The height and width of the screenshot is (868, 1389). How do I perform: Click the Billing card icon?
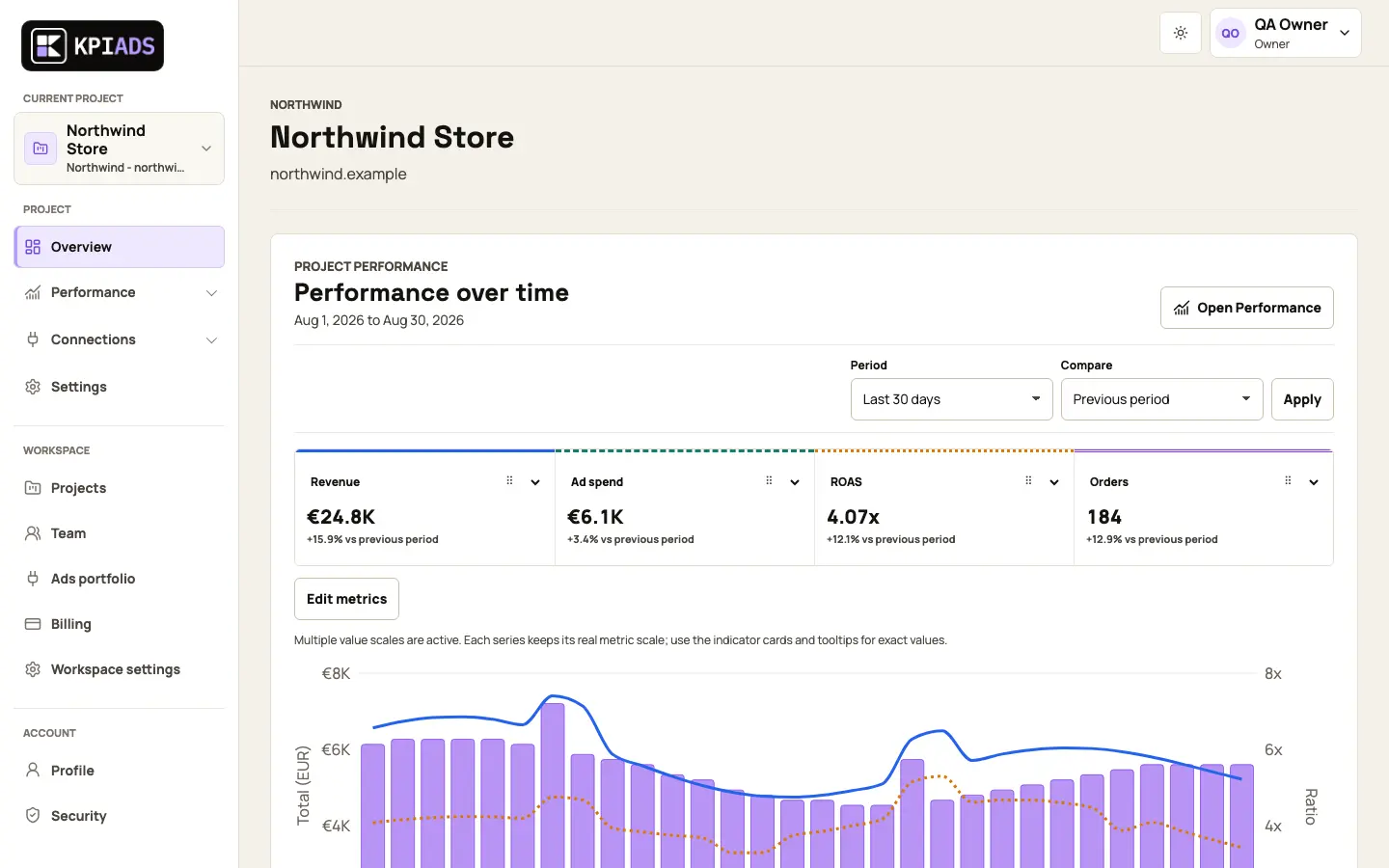pyautogui.click(x=33, y=624)
